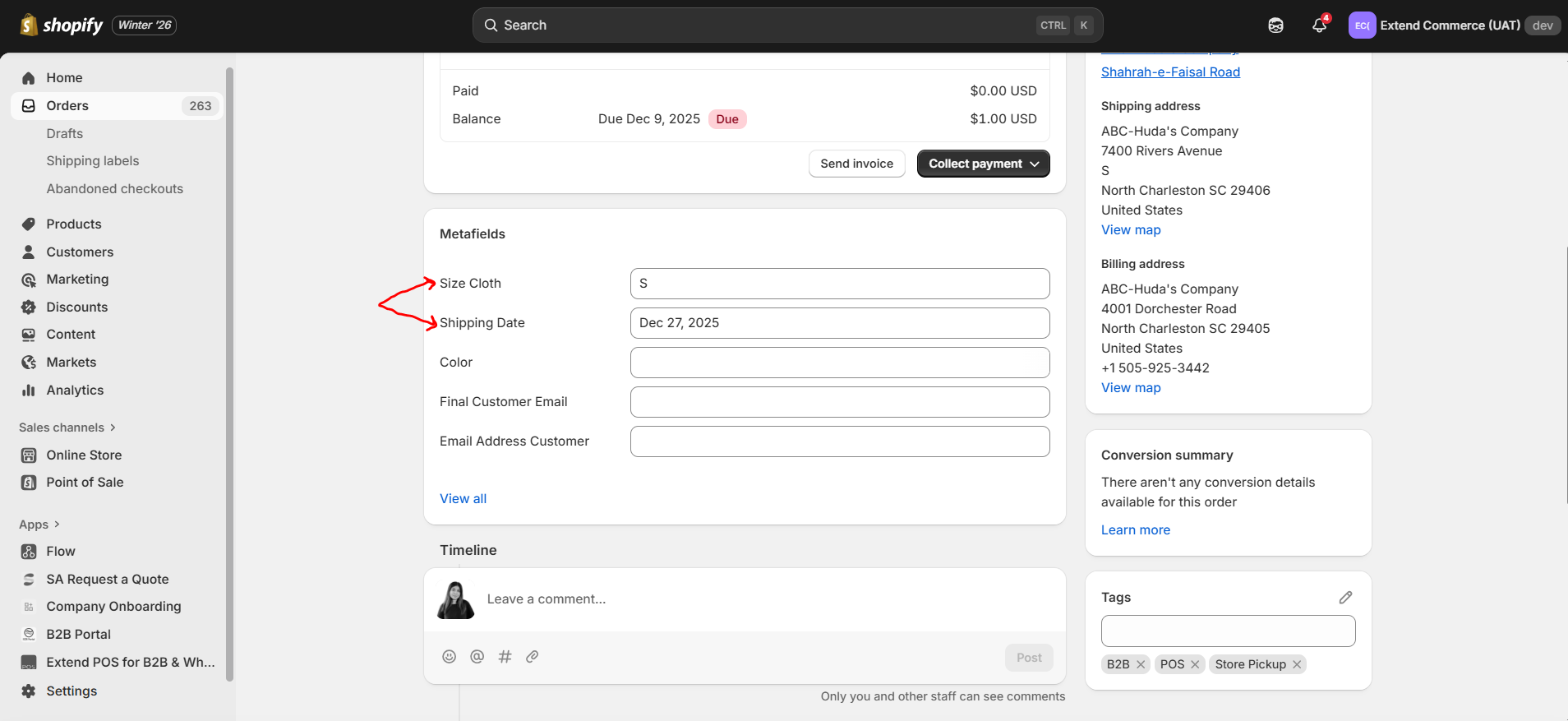Open the View all metafields link

tap(463, 498)
